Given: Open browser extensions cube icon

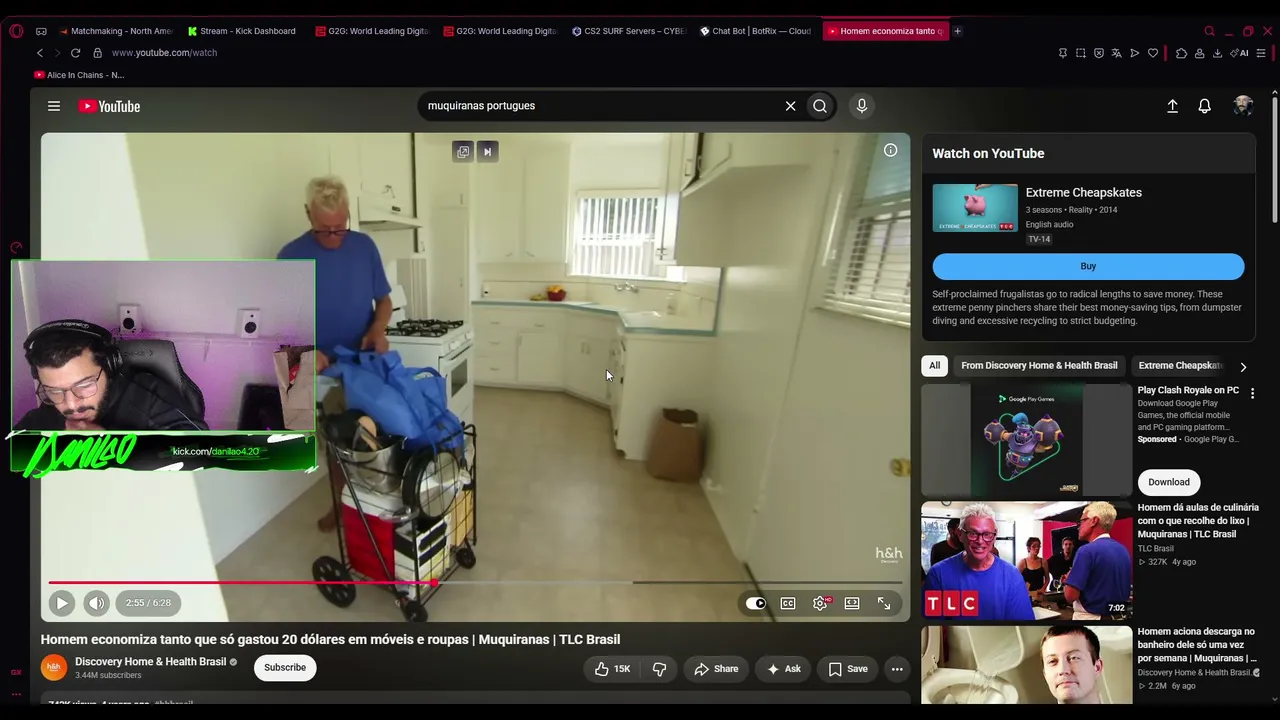Looking at the screenshot, I should click(1181, 53).
